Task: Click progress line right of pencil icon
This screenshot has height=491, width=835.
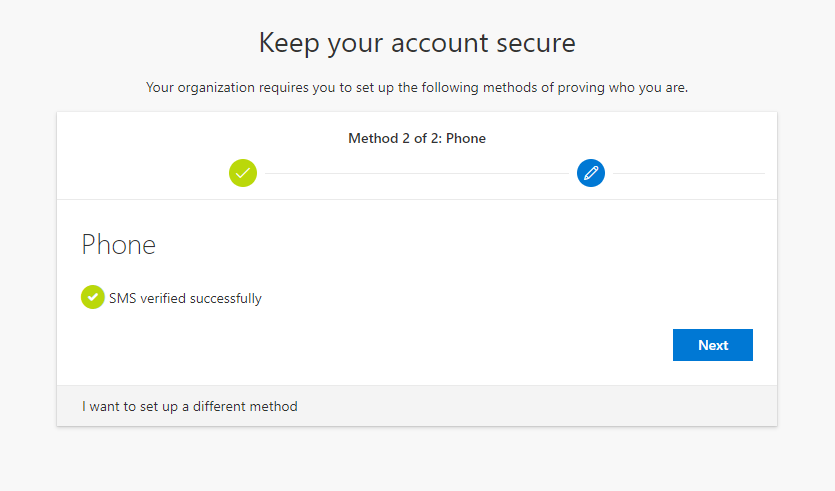Action: tap(689, 173)
